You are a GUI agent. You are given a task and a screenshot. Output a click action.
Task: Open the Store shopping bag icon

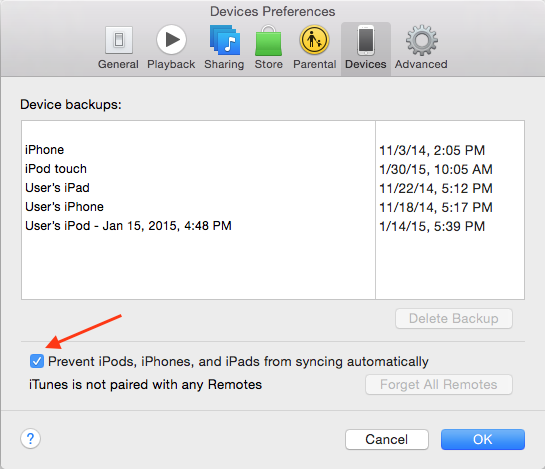268,40
